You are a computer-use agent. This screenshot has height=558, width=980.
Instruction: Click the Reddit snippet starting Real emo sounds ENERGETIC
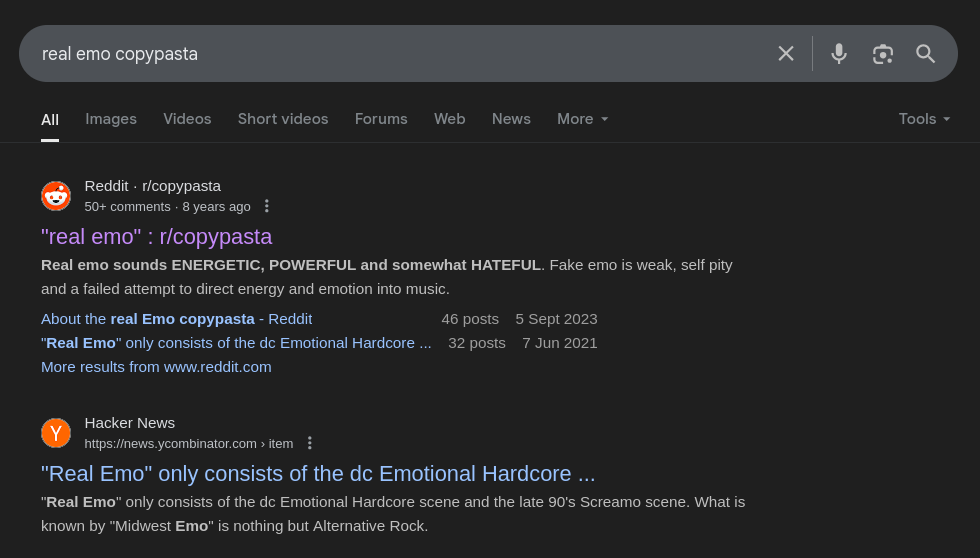[386, 277]
